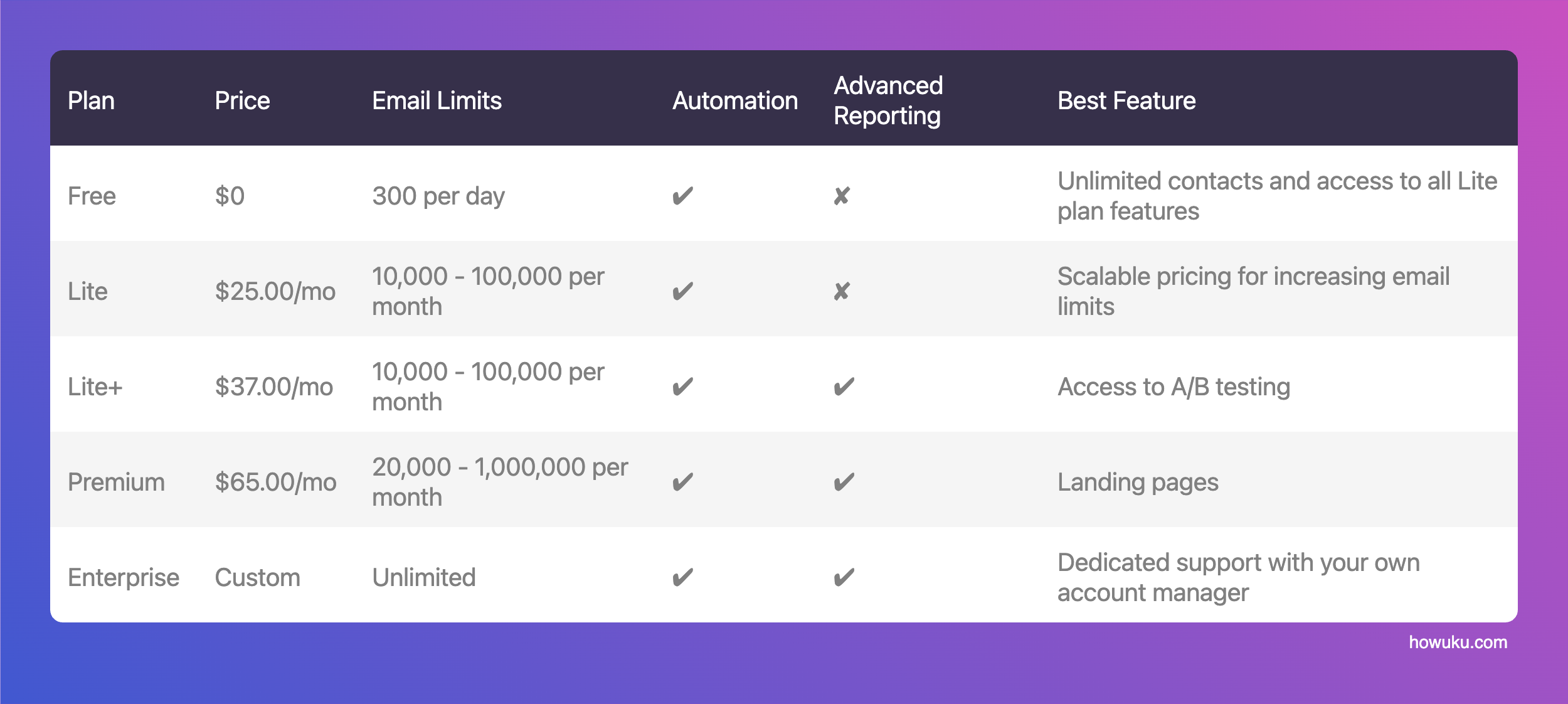
Task: Click the Premium Advanced Reporting checkmark
Action: 844,483
